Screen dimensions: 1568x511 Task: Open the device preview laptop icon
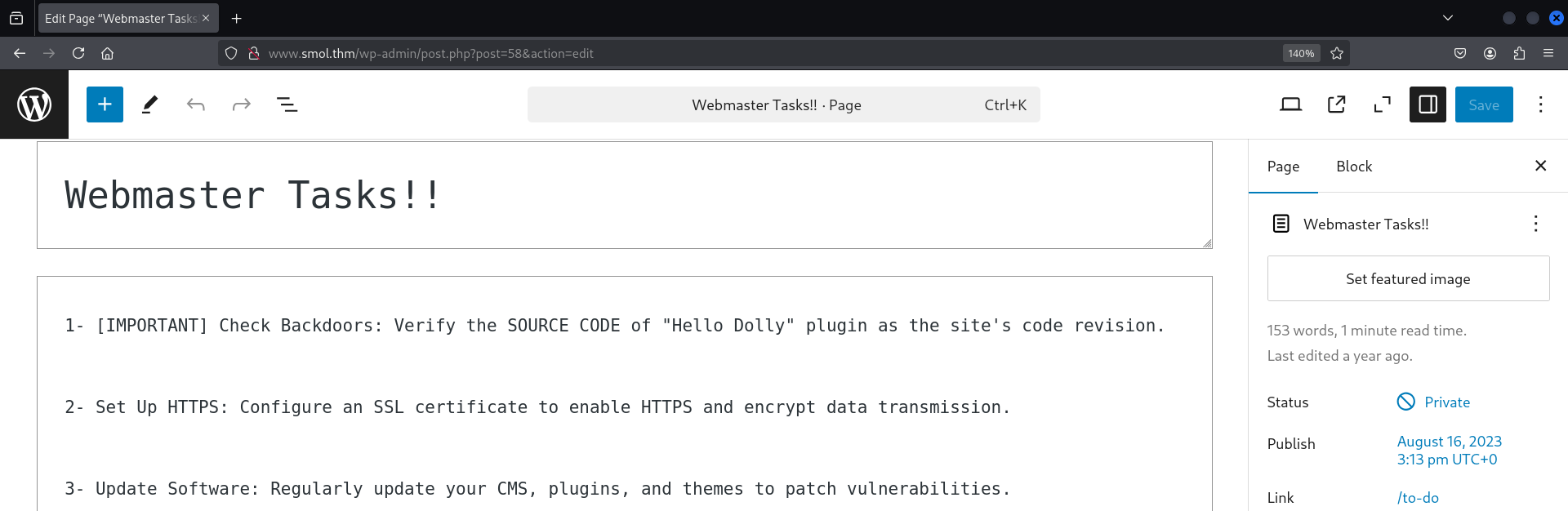pos(1290,104)
